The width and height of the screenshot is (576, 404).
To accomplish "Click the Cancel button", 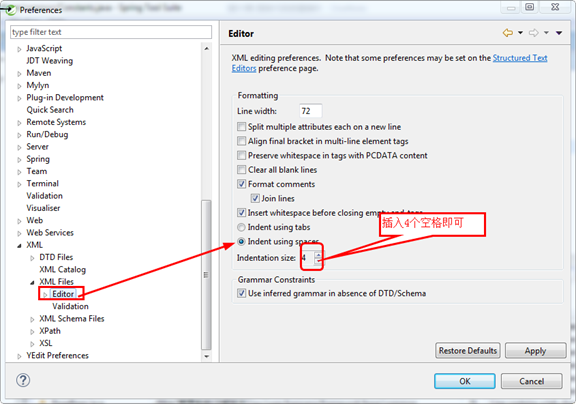I will (x=531, y=381).
